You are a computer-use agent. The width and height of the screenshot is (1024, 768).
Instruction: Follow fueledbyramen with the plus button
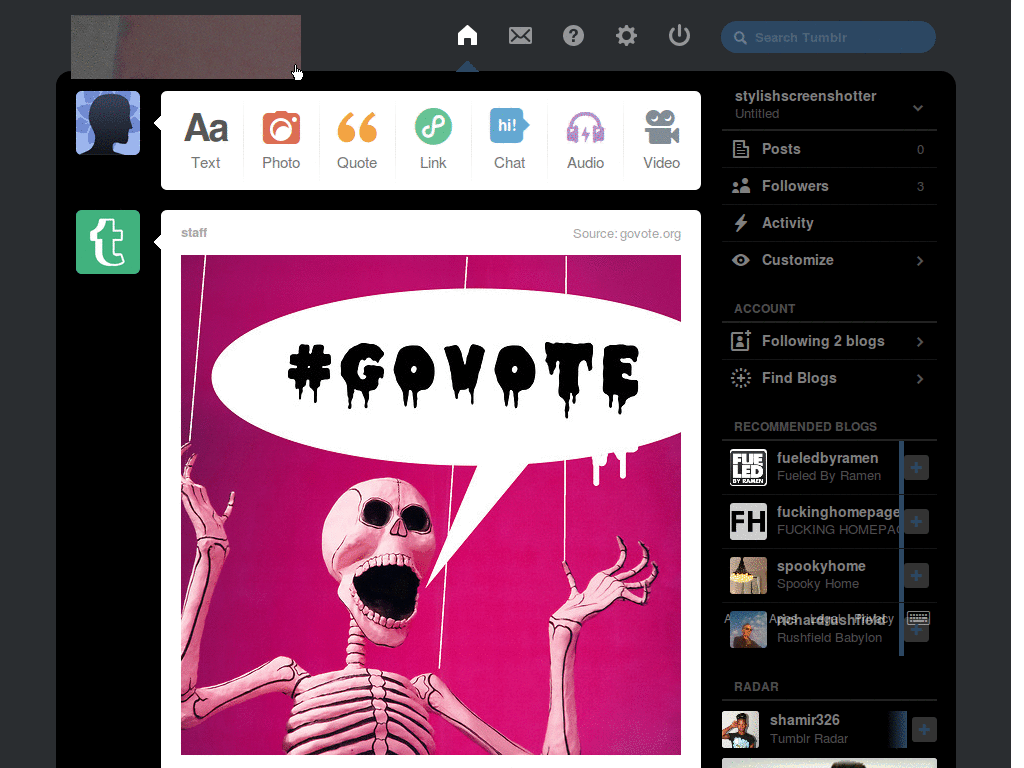(x=916, y=468)
